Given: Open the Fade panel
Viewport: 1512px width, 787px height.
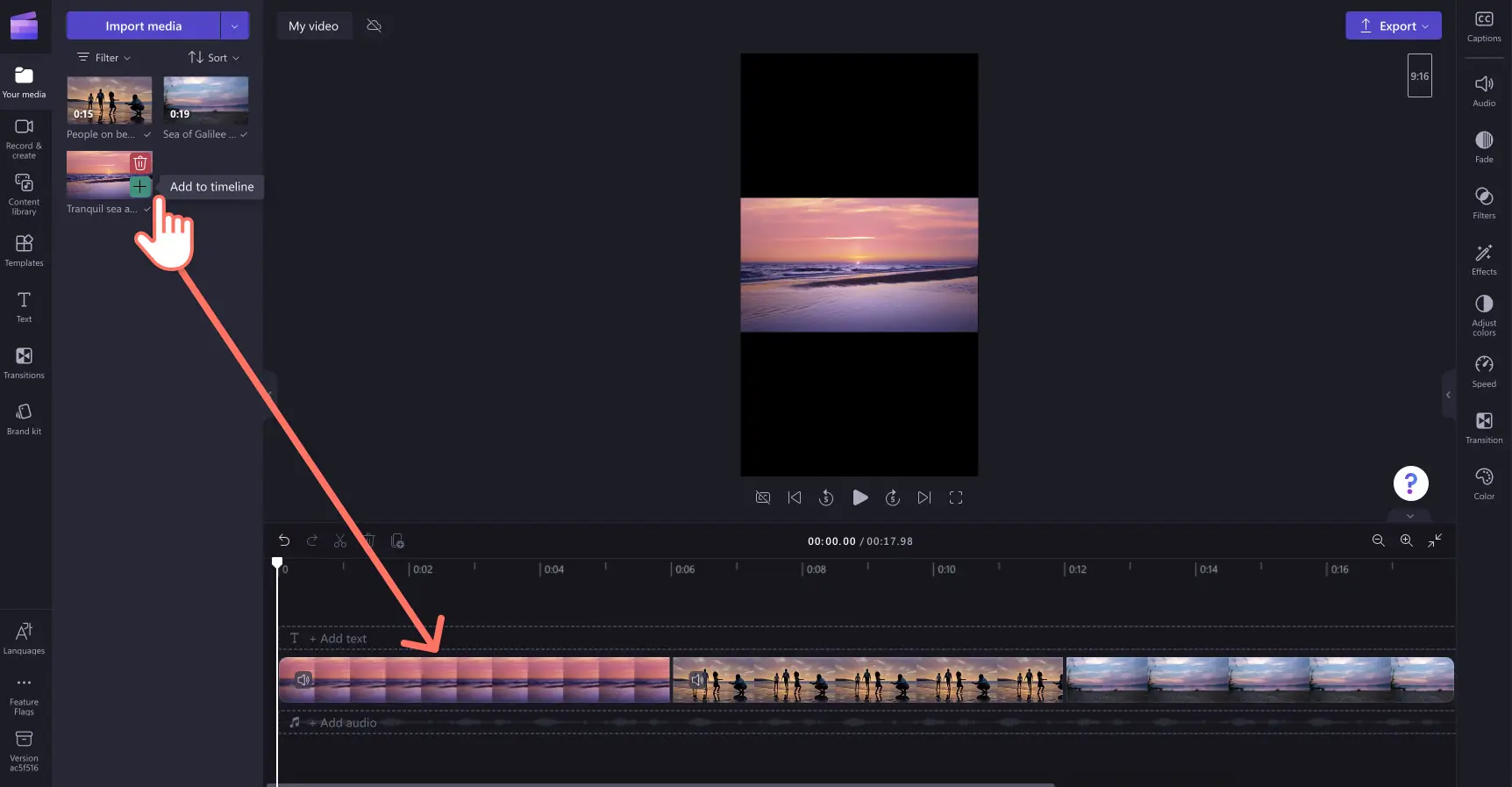Looking at the screenshot, I should tap(1484, 147).
